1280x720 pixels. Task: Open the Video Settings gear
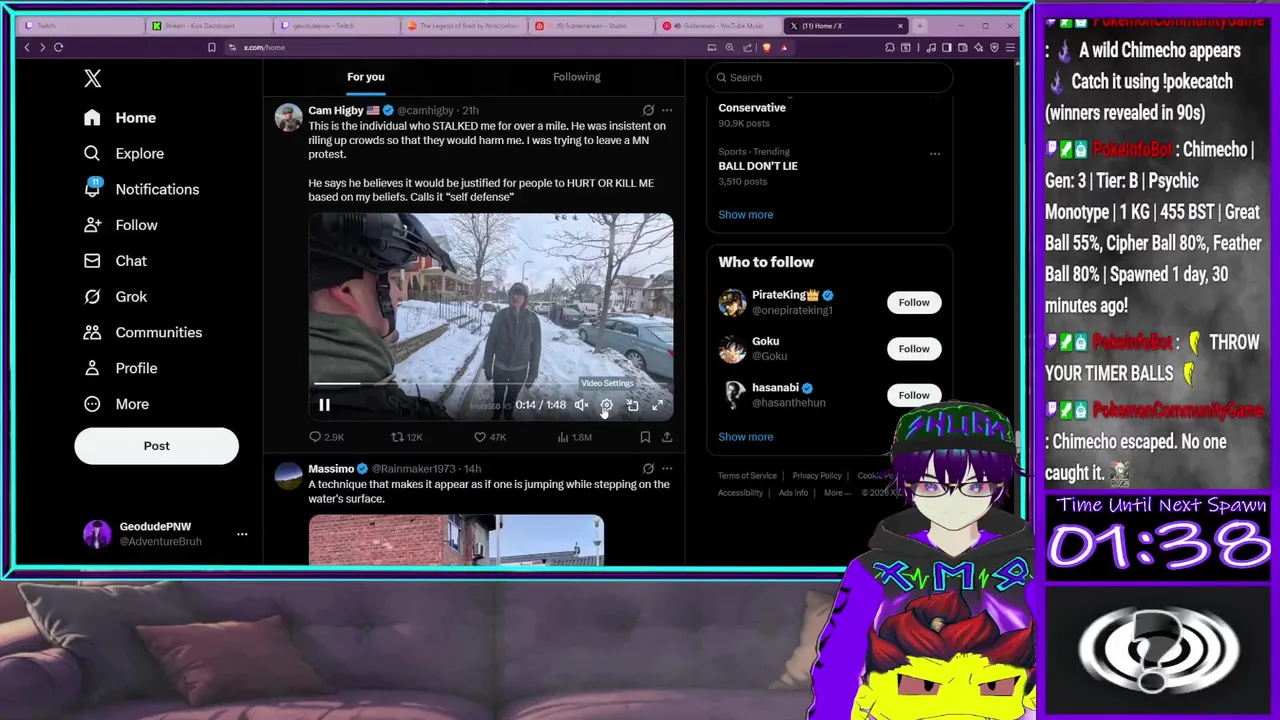pyautogui.click(x=606, y=405)
